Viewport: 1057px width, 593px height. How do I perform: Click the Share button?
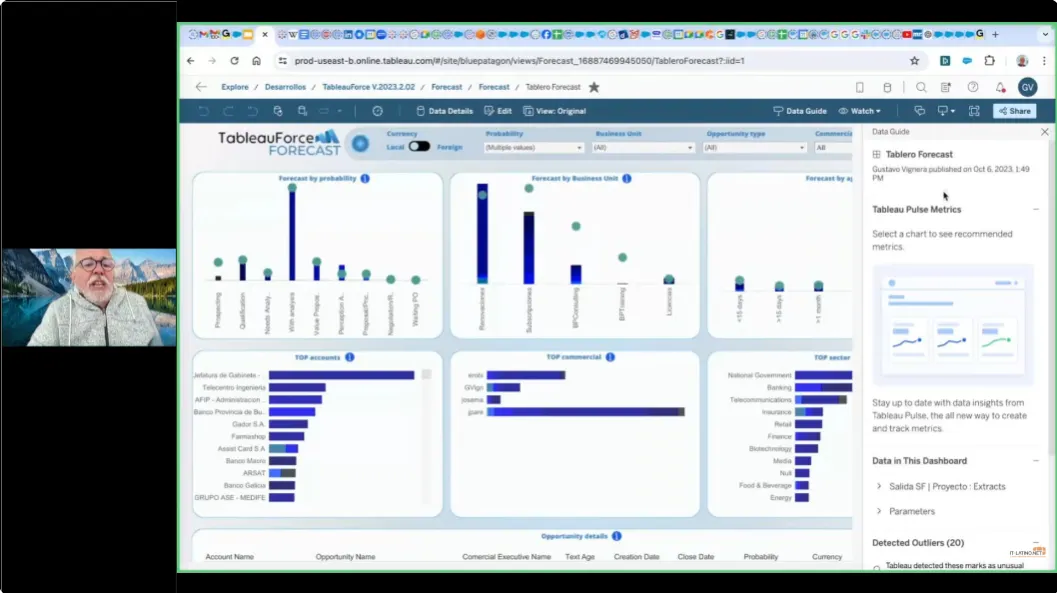(1015, 111)
